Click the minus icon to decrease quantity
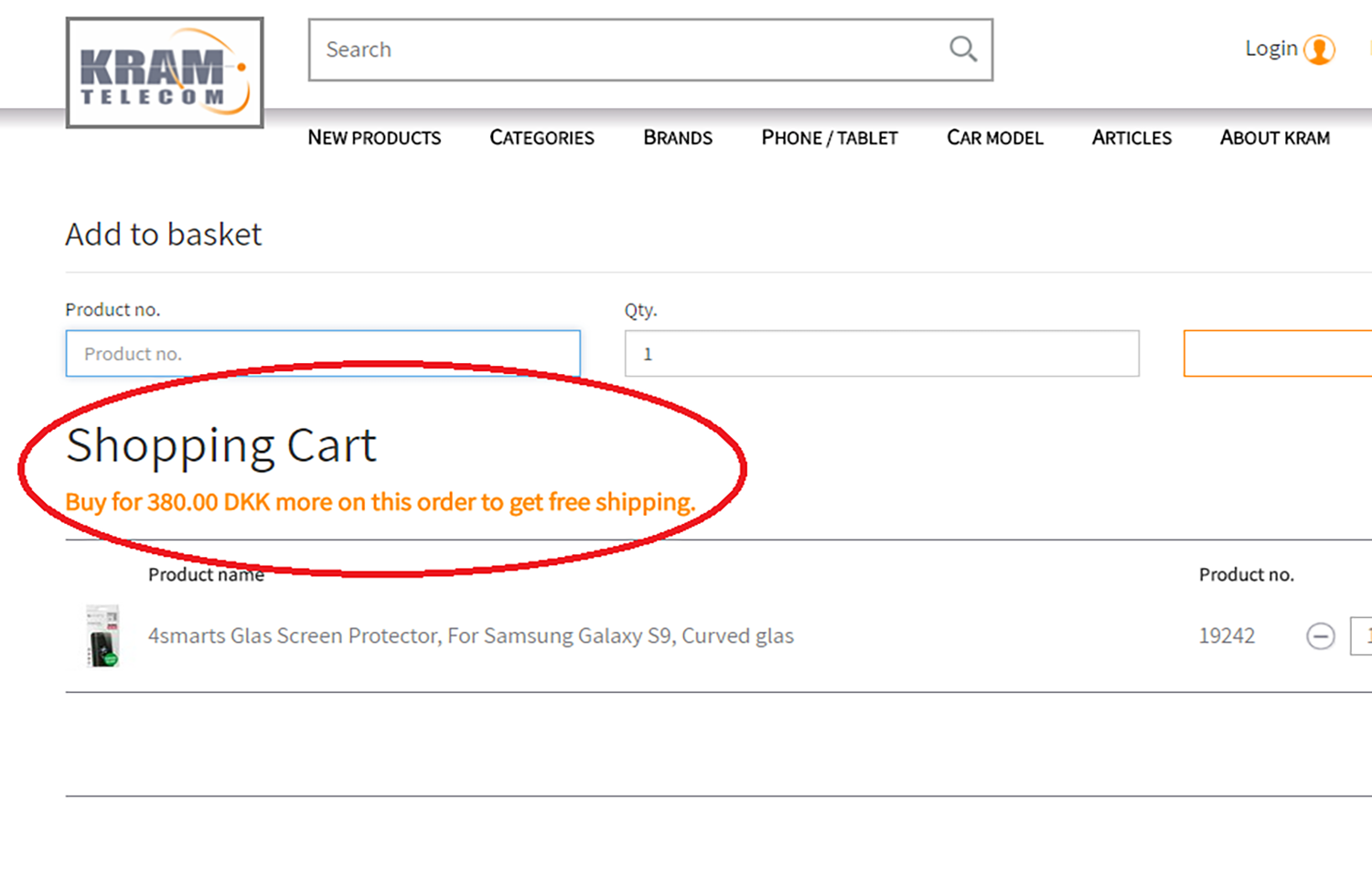The height and width of the screenshot is (887, 1372). click(x=1320, y=636)
